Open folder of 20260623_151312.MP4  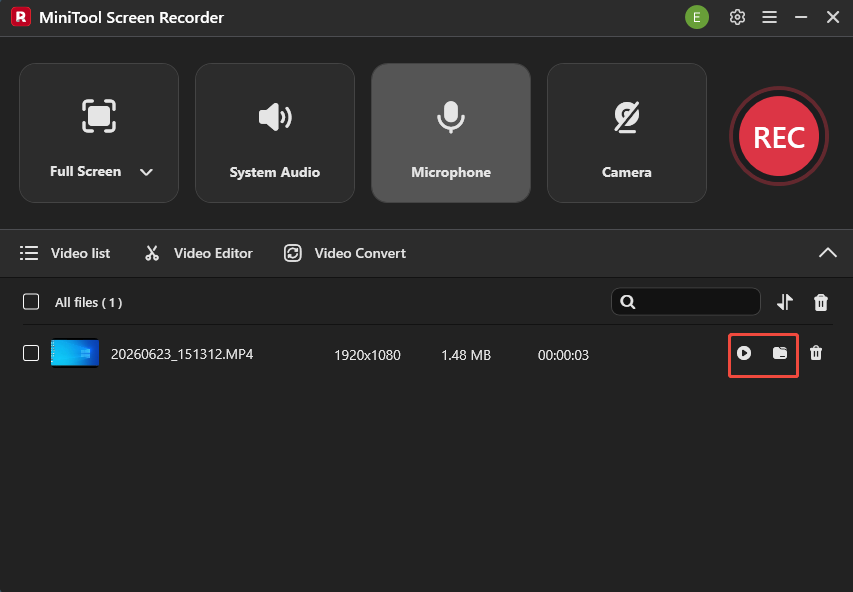click(780, 353)
